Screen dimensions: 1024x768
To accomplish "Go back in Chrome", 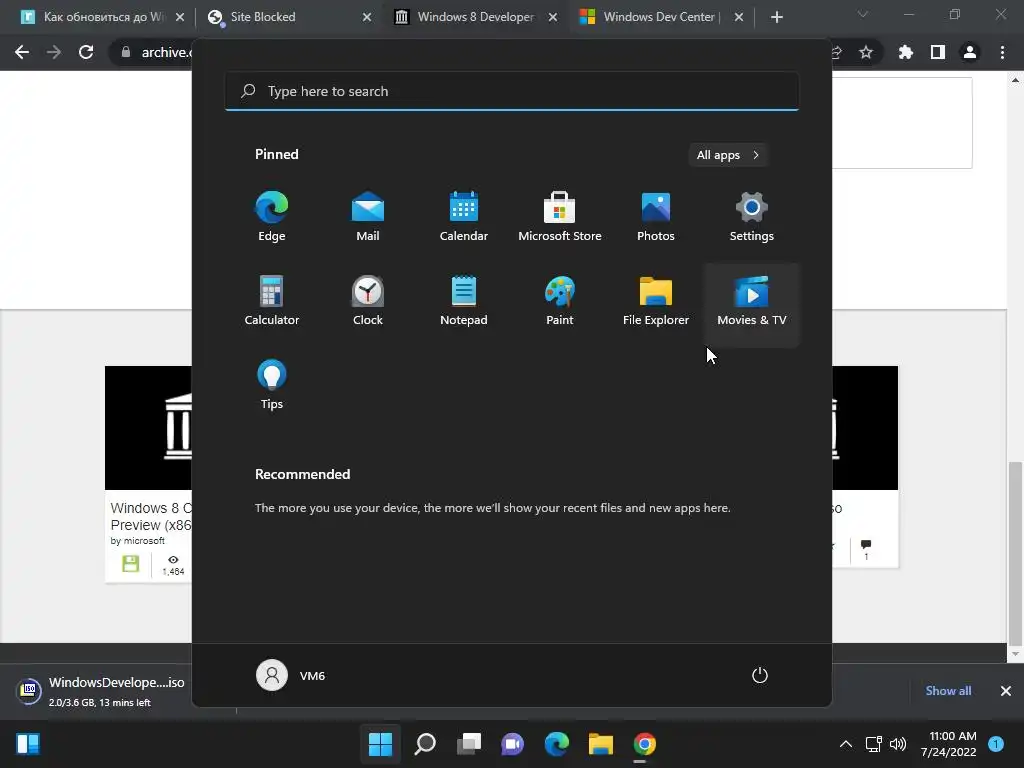I will point(22,52).
